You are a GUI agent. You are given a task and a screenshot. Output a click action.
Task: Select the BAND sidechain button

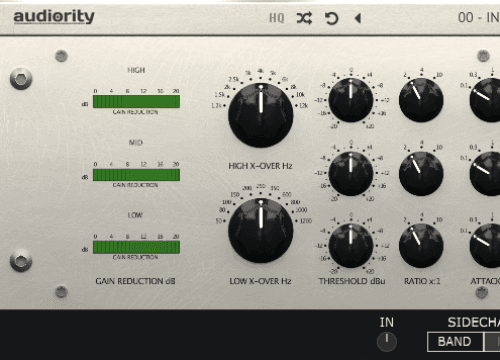pos(455,342)
